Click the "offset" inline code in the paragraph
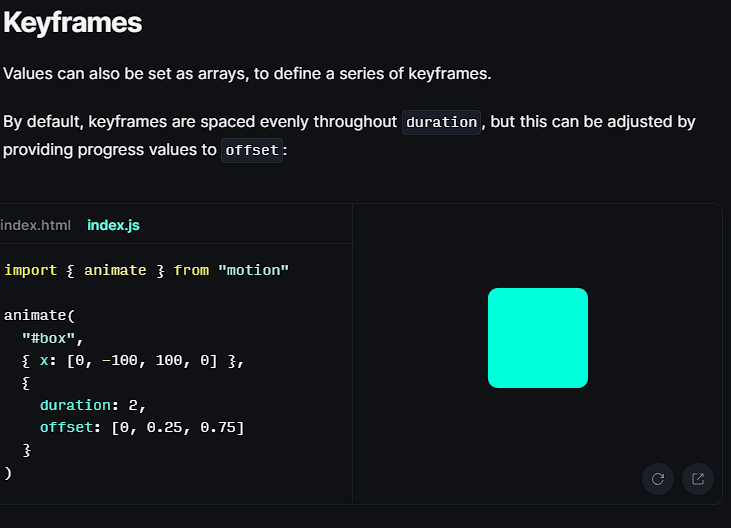Image resolution: width=731 pixels, height=528 pixels. tap(252, 150)
